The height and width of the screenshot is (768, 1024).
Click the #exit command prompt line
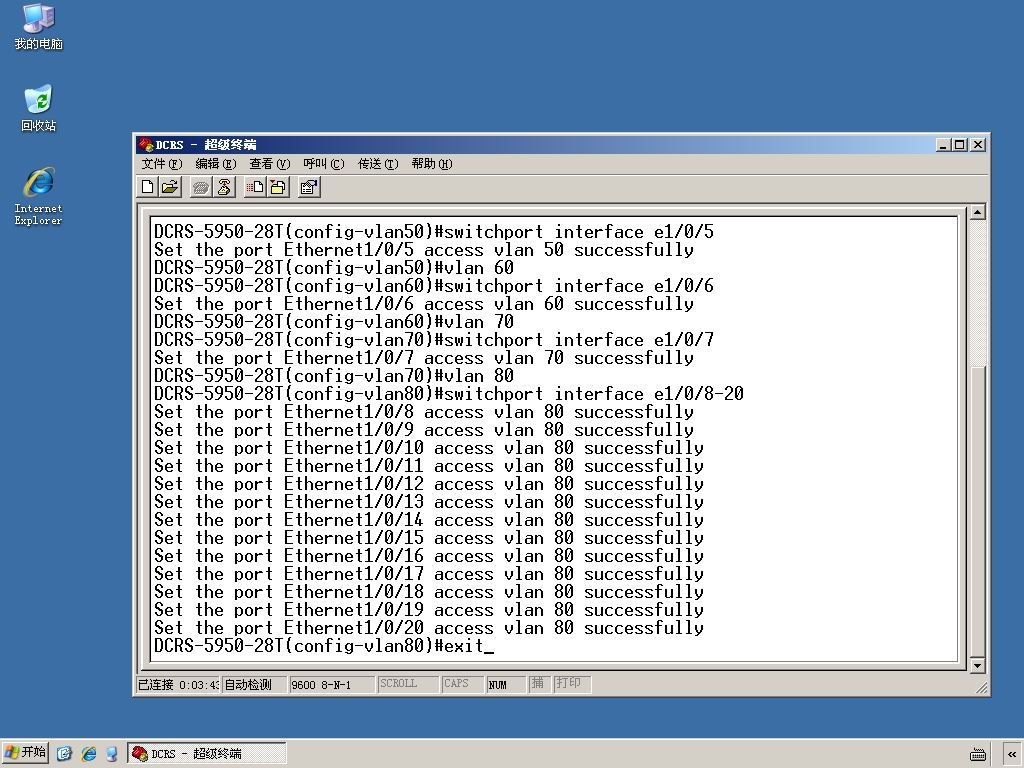click(x=324, y=646)
